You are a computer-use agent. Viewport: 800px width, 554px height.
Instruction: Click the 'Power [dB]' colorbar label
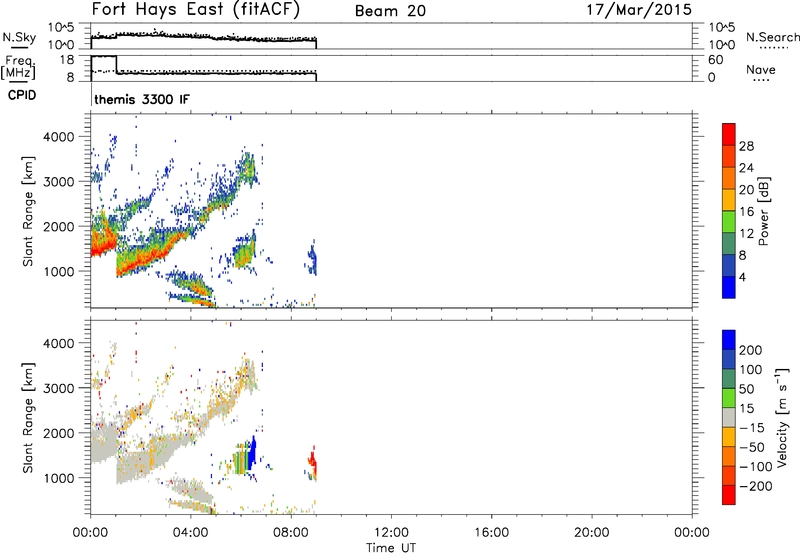pyautogui.click(x=763, y=211)
